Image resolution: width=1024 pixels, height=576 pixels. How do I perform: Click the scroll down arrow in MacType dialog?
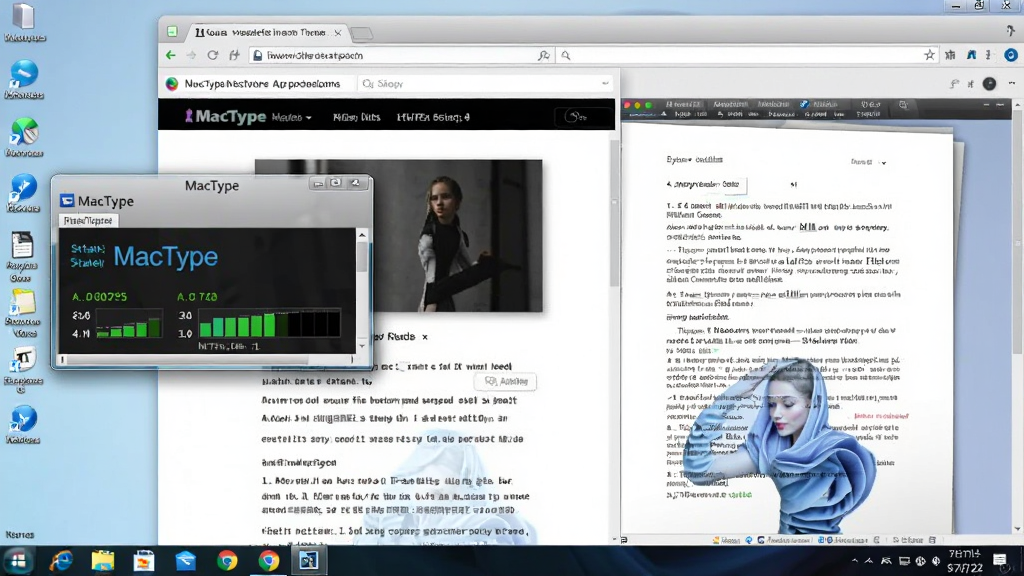click(x=362, y=346)
